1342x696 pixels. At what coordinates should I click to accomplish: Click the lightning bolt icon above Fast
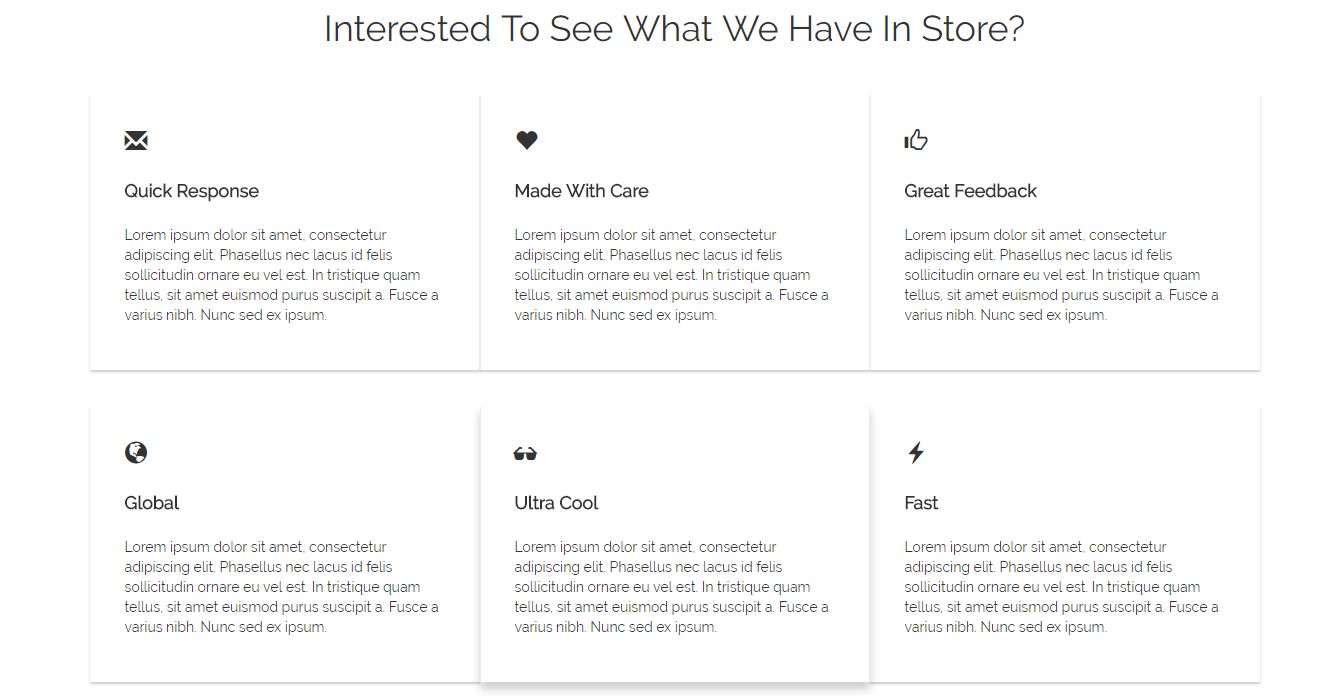pyautogui.click(x=916, y=453)
